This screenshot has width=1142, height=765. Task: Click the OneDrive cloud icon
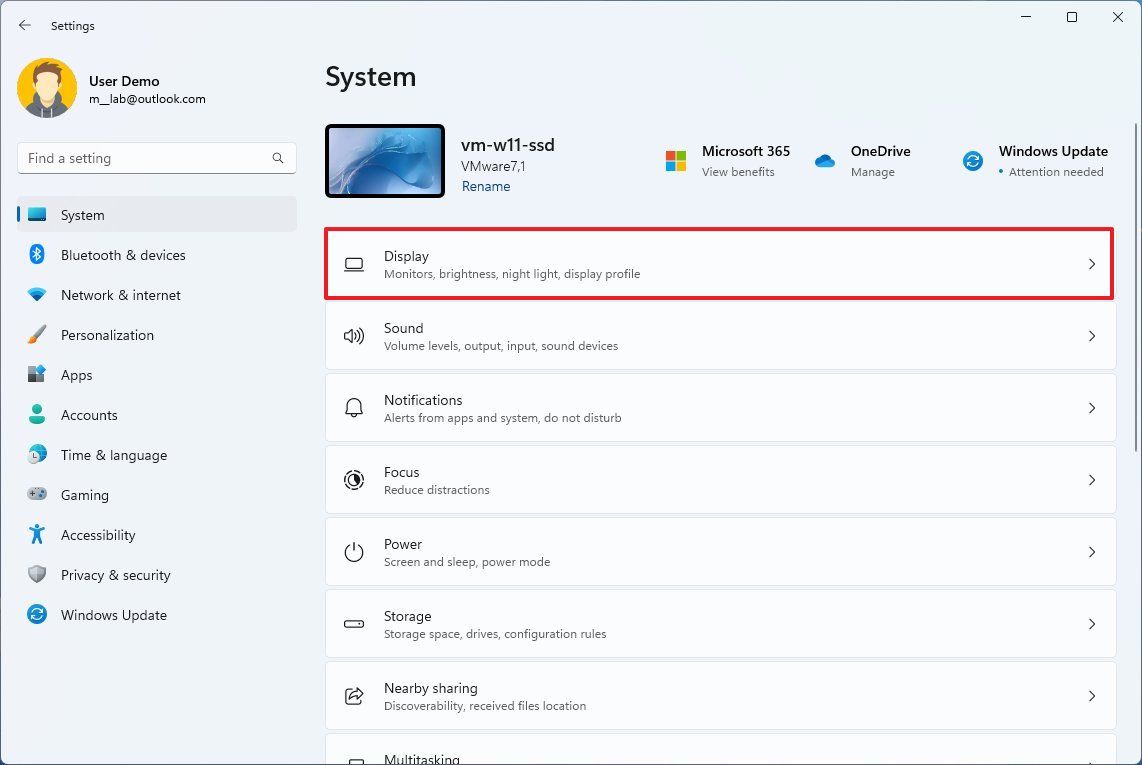(825, 161)
